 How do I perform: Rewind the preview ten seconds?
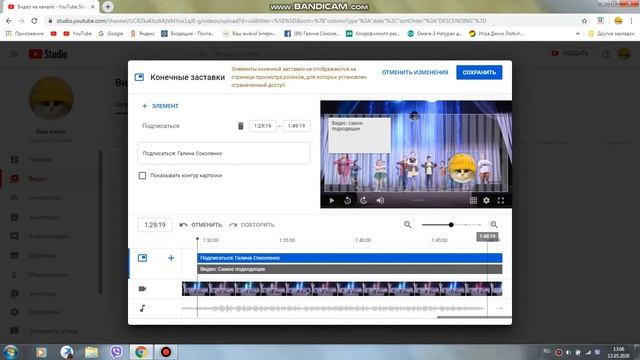click(x=347, y=200)
